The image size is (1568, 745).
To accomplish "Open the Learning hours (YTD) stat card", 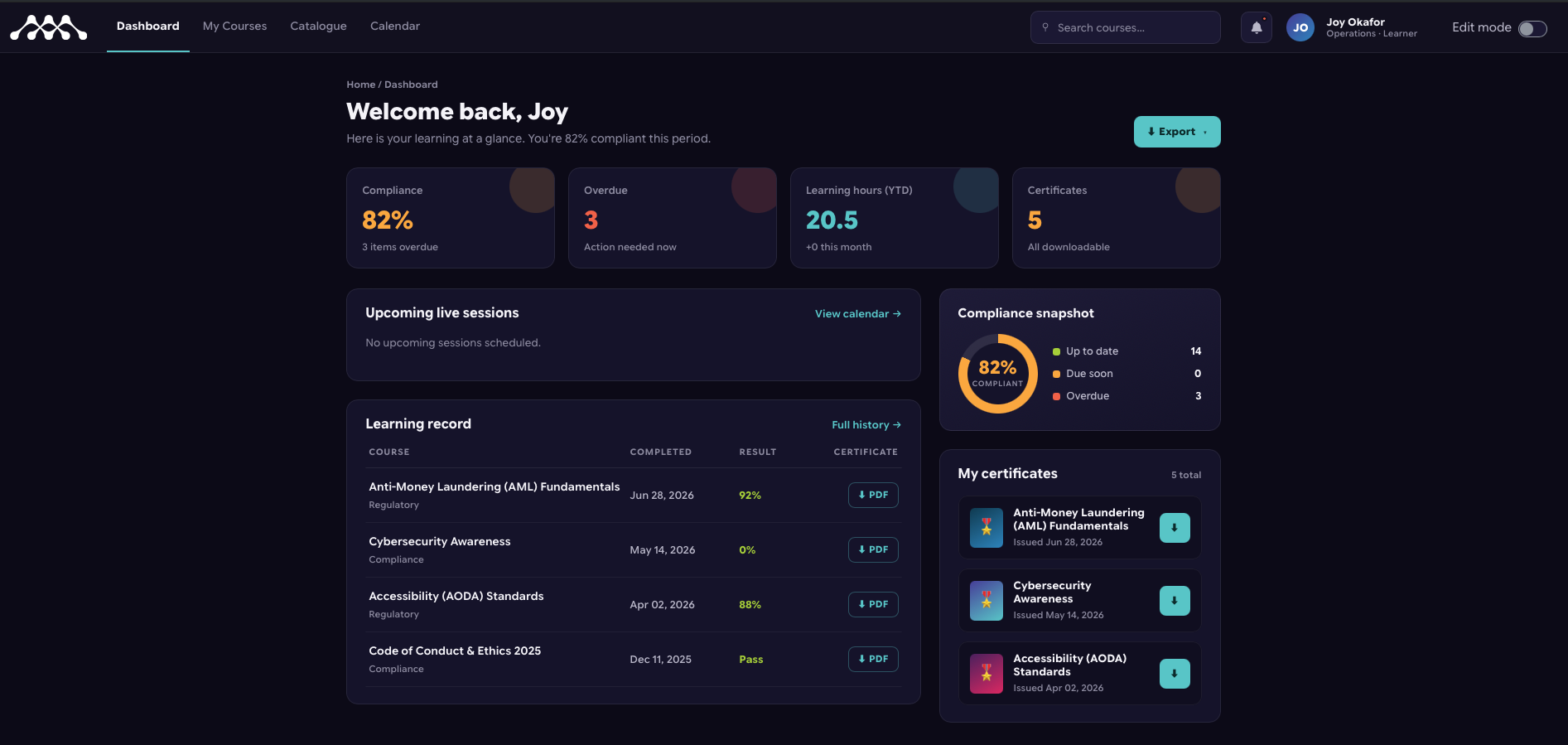I will click(895, 218).
